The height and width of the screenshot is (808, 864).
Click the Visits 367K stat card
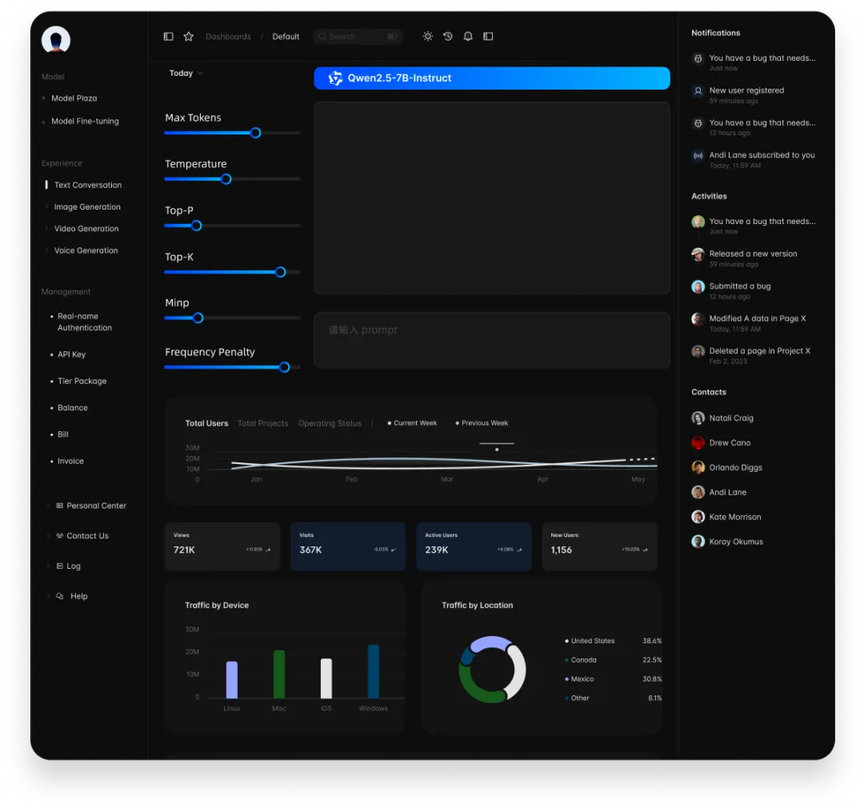click(348, 546)
